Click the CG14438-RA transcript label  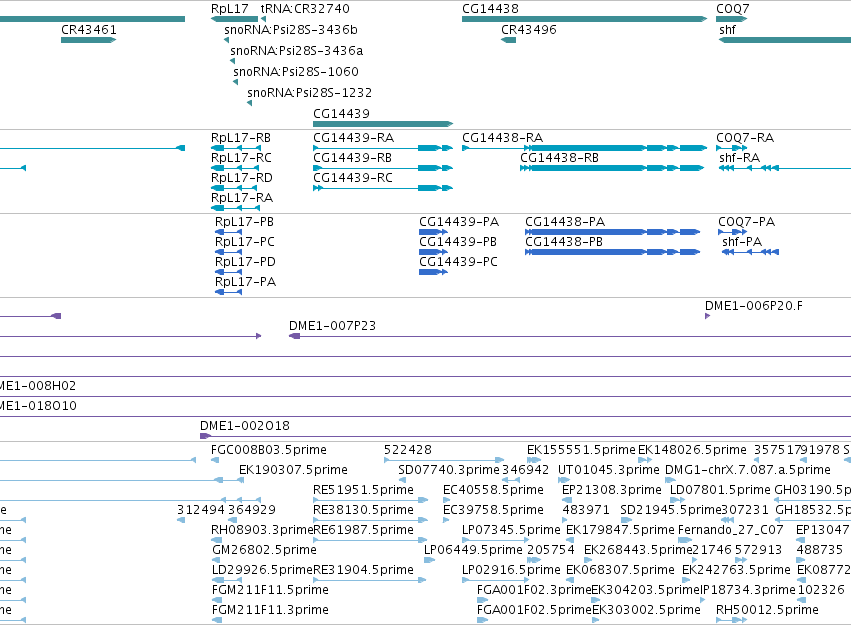[x=503, y=138]
